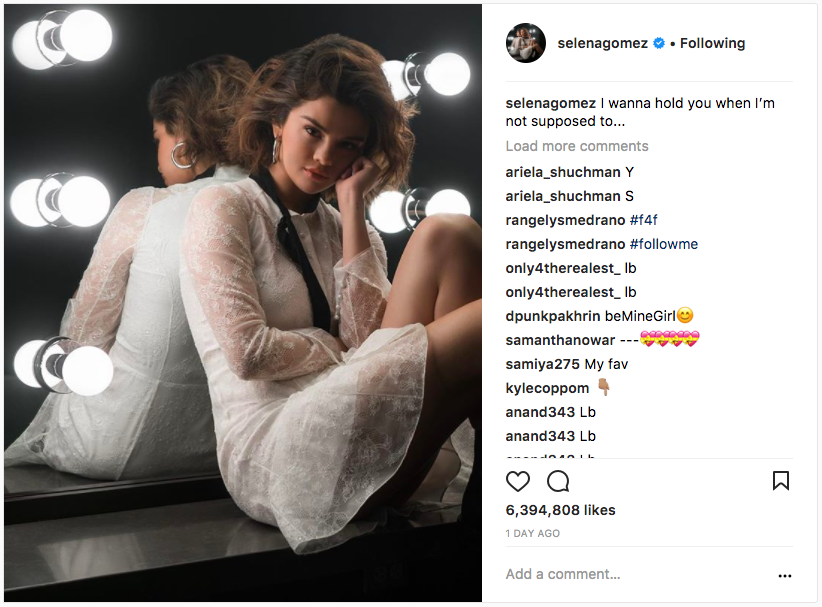Open the 1 DAY AGO timestamp
This screenshot has height=607, width=822.
coord(533,534)
